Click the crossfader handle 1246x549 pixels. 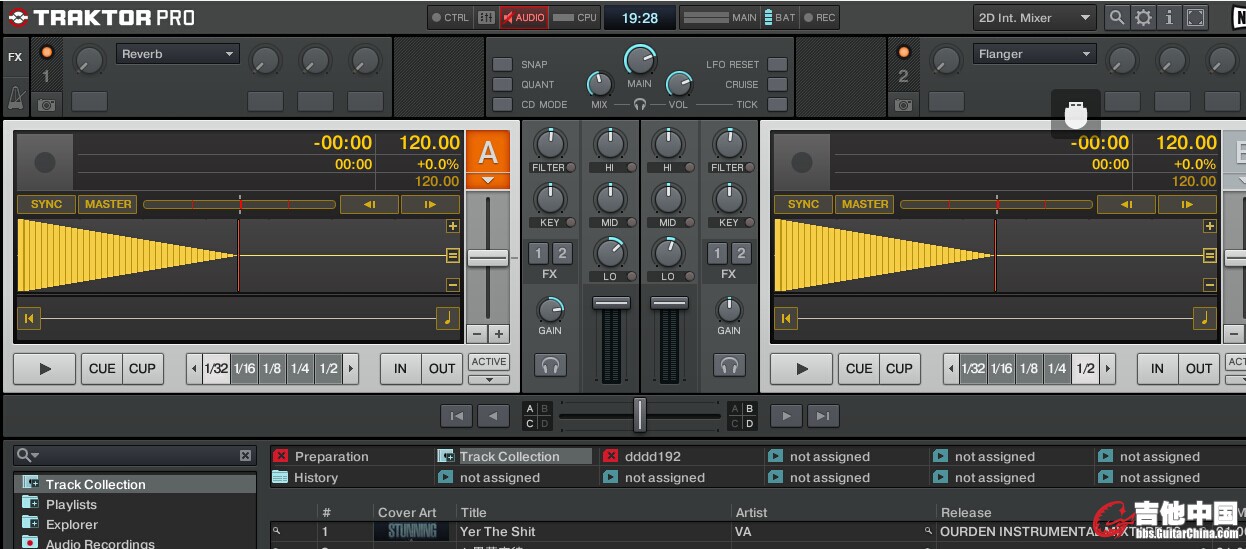click(640, 414)
